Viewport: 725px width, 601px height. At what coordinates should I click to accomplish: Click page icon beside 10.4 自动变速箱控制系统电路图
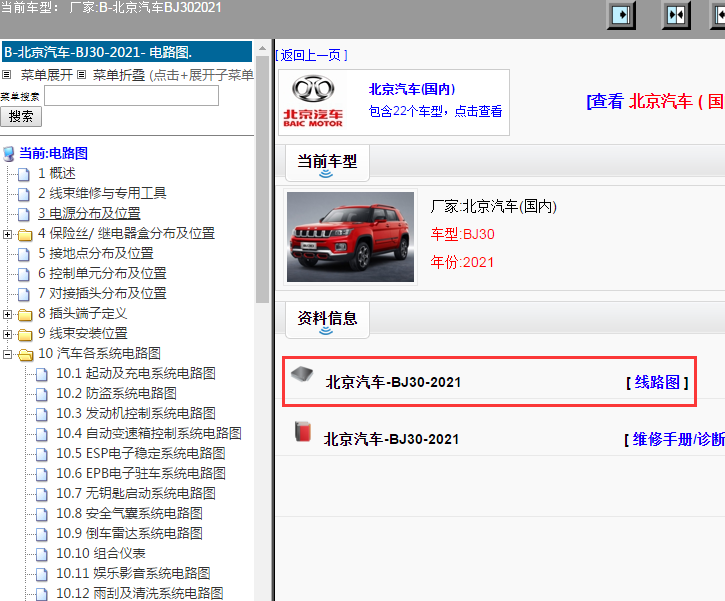tap(42, 434)
